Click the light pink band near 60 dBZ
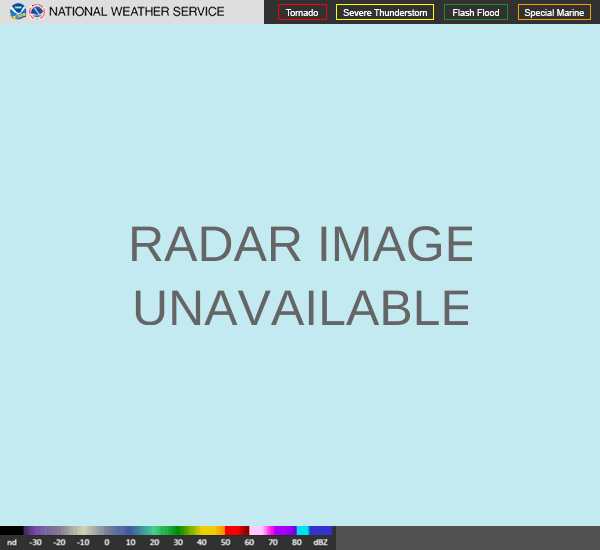Viewport: 600px width, 550px height. point(258,530)
